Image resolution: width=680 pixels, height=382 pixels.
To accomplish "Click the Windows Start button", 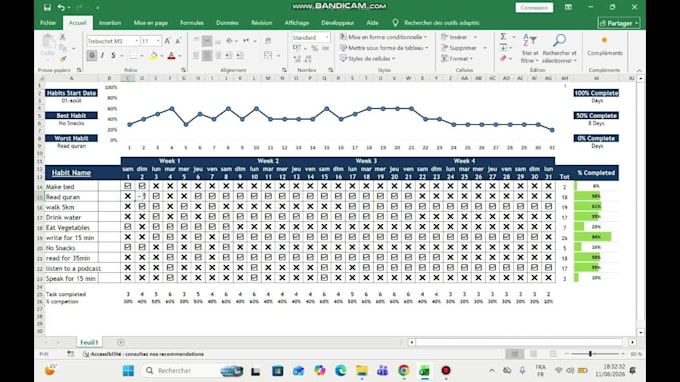I will click(128, 371).
